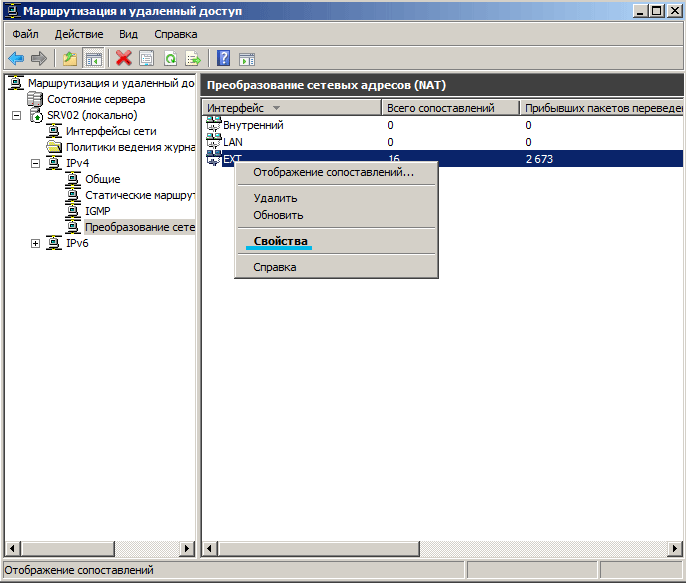This screenshot has width=686, height=583.
Task: Click the blue Back arrow in toolbar
Action: (16, 59)
